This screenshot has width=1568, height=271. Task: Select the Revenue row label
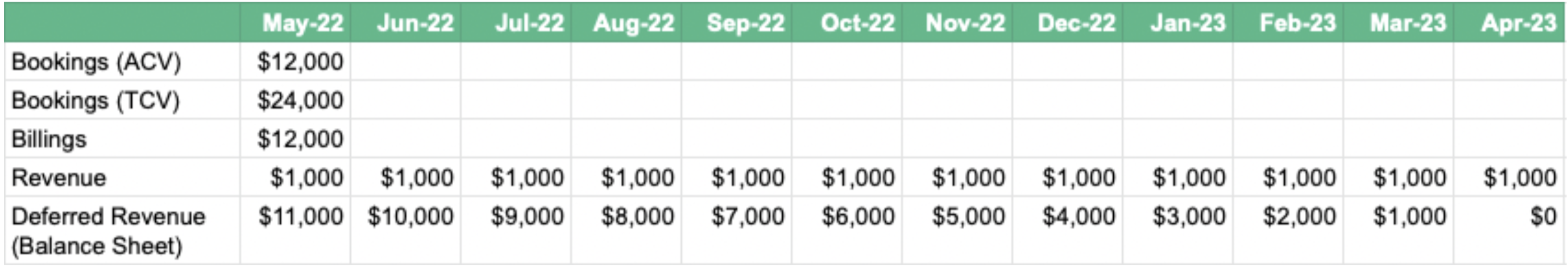click(x=59, y=178)
